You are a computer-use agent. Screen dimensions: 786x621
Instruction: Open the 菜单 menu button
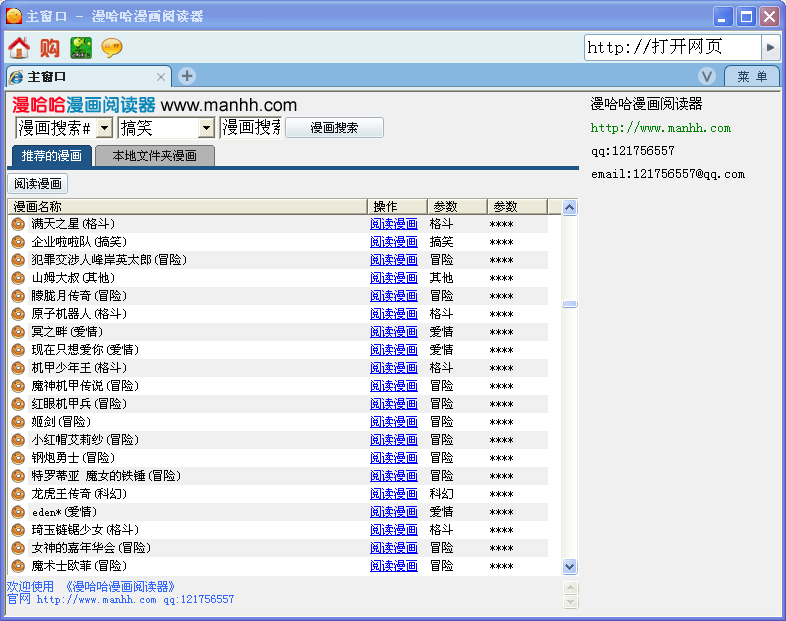coord(752,77)
